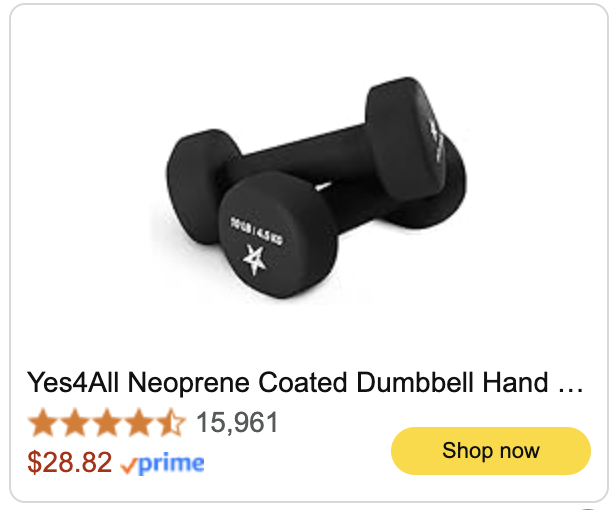Click the yellow Shop now button
The width and height of the screenshot is (616, 510).
[x=491, y=451]
